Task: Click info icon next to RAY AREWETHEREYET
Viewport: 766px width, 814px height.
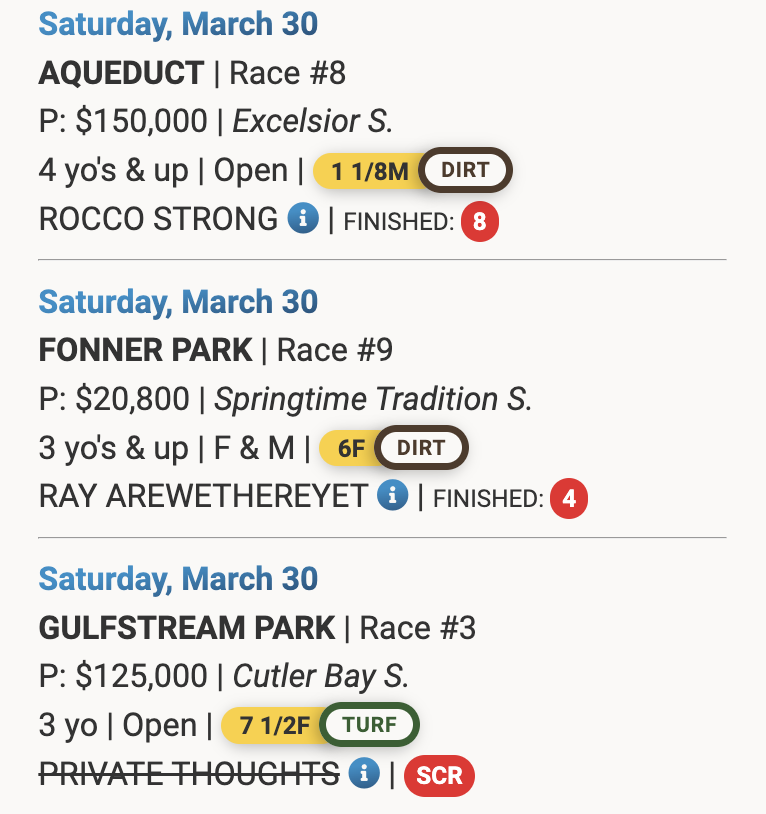Action: [x=393, y=496]
